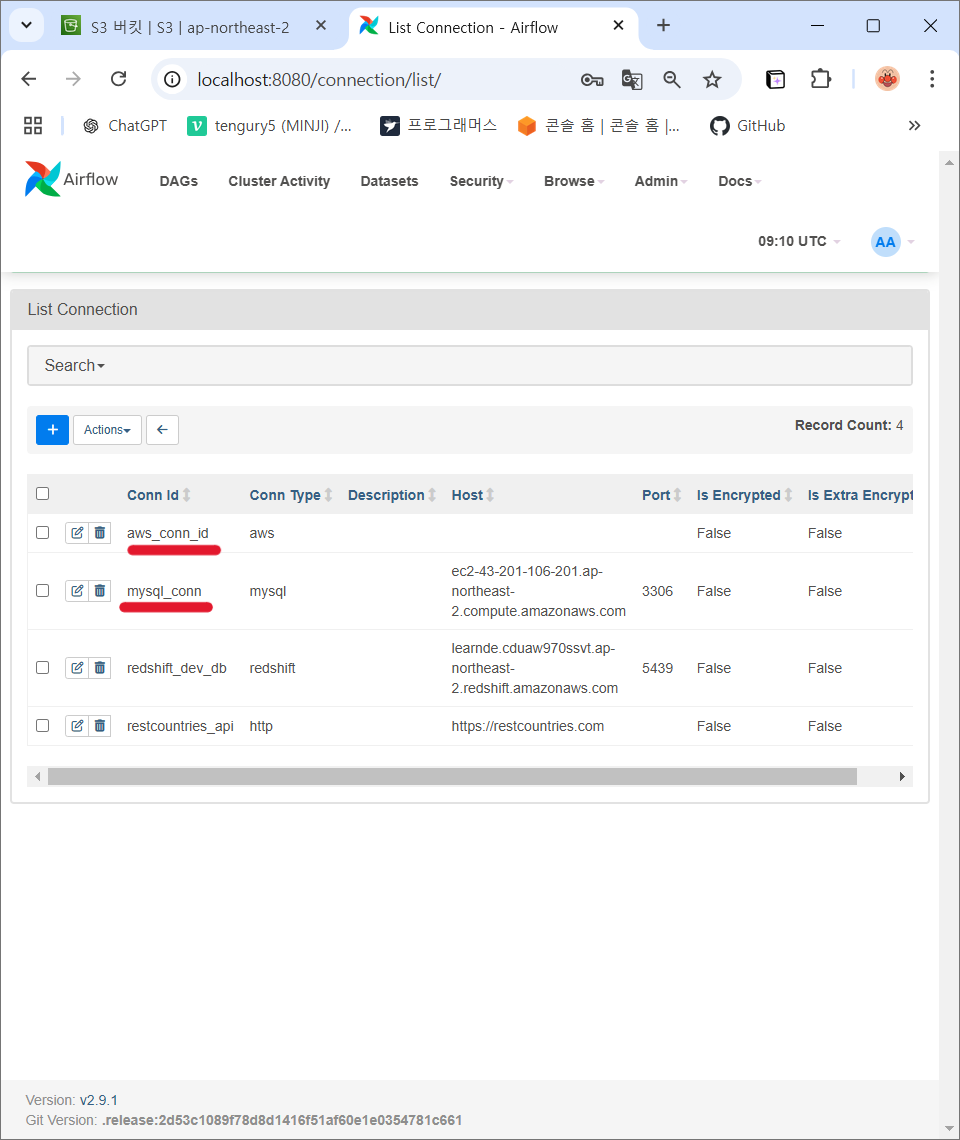Screen dimensions: 960x1140
Task: Check the checkbox beside aws_conn_id
Action: [x=42, y=532]
